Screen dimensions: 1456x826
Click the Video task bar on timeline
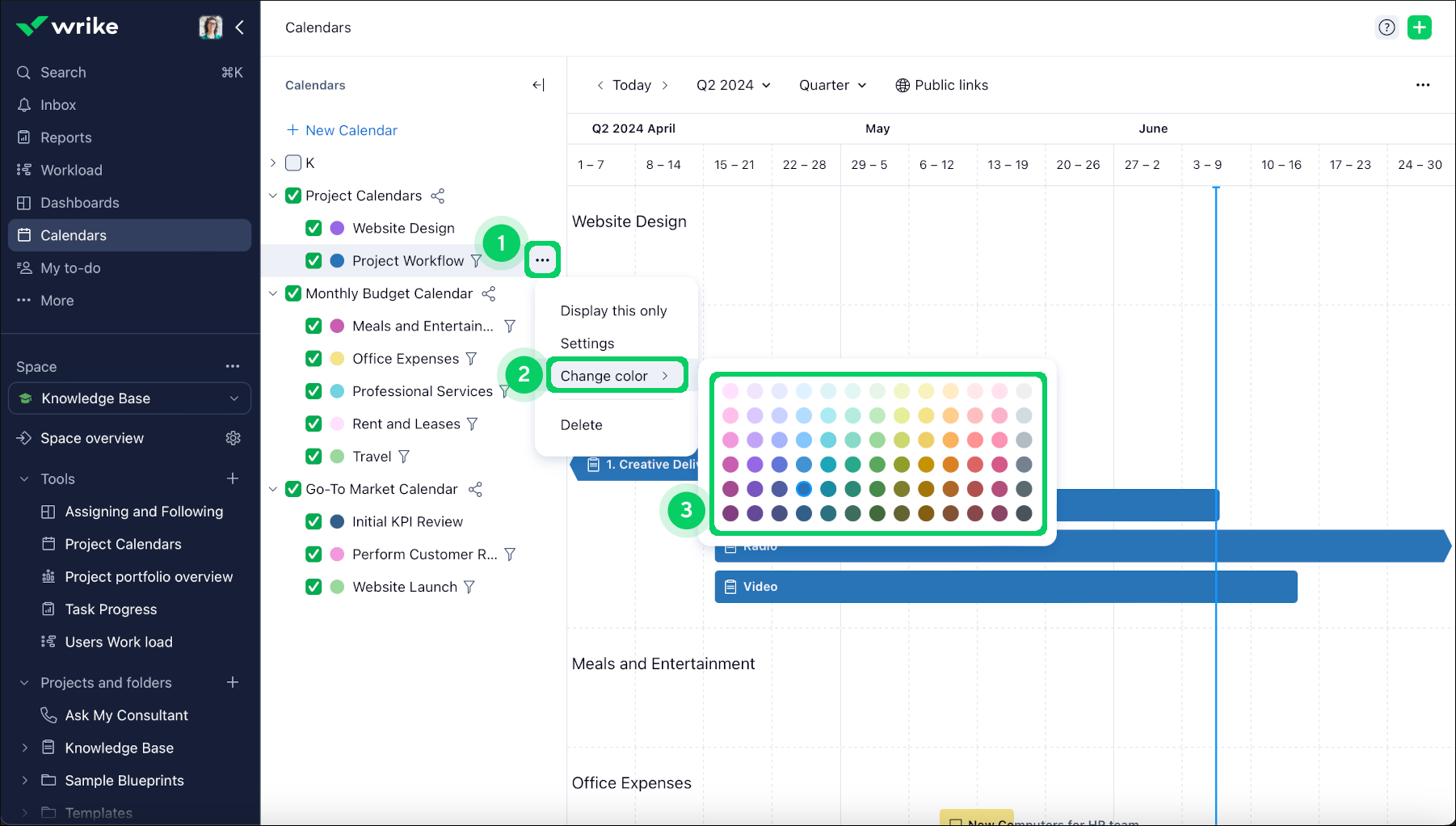(x=1005, y=587)
